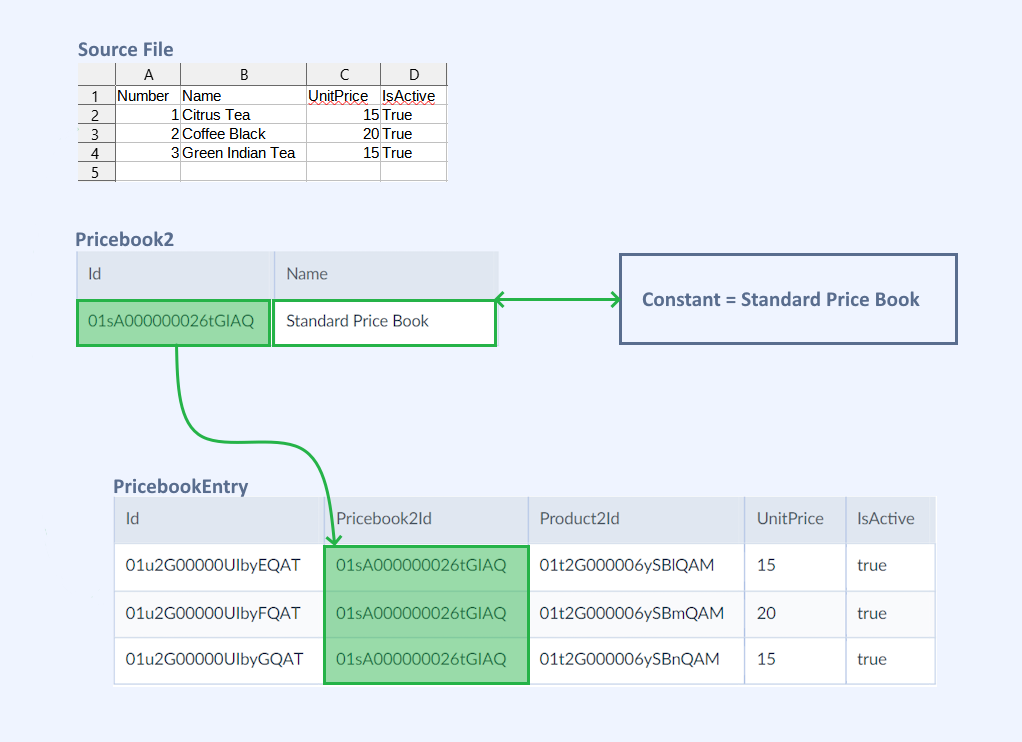Screen dimensions: 1022x742
Task: Select Pricebook2Id in the UIbyFQAT row
Action: coord(426,614)
